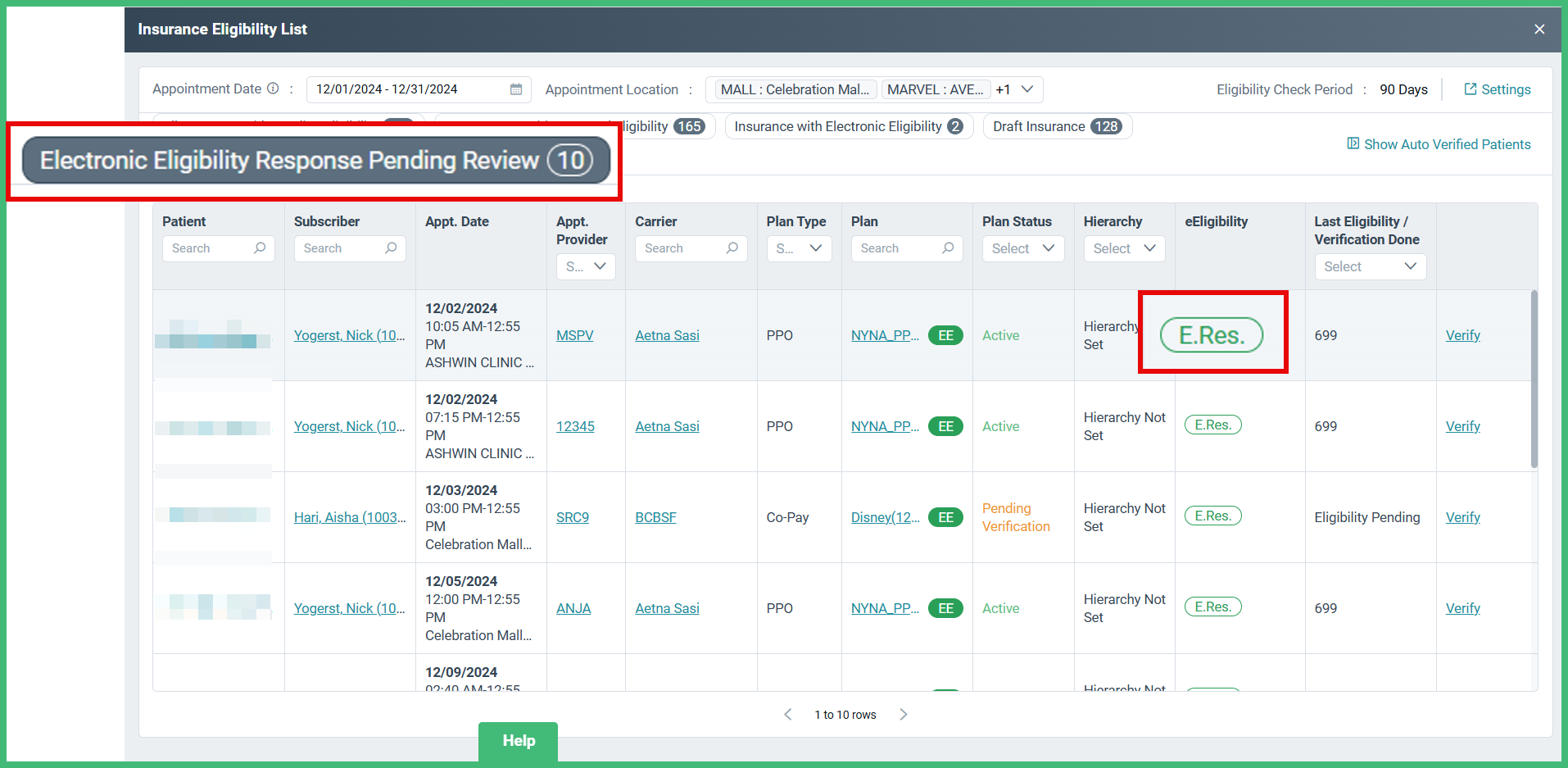Click the EE badge in the Disney plan row

point(945,517)
